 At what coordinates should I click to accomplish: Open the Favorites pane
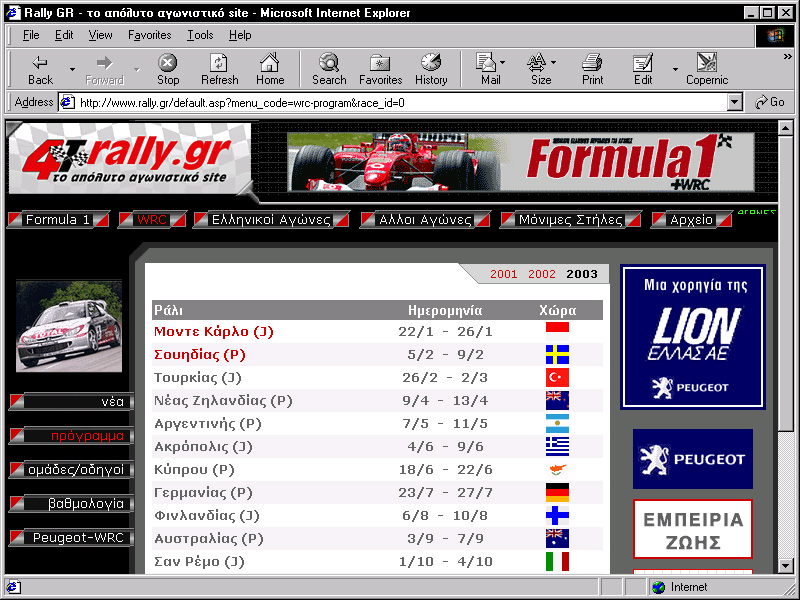point(381,70)
